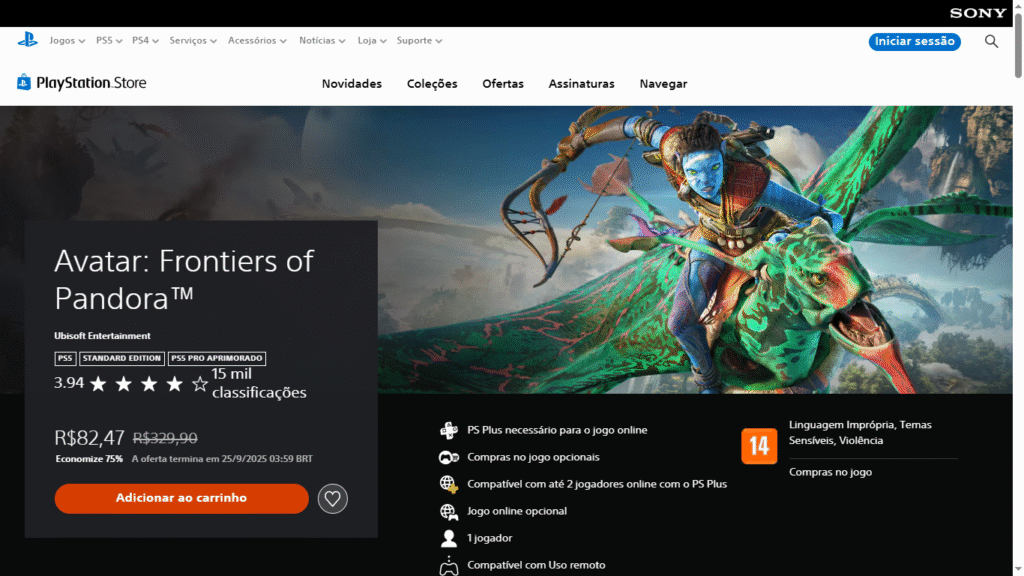Click the page vertical scrollbar thumb
This screenshot has height=576, width=1024.
point(1018,46)
